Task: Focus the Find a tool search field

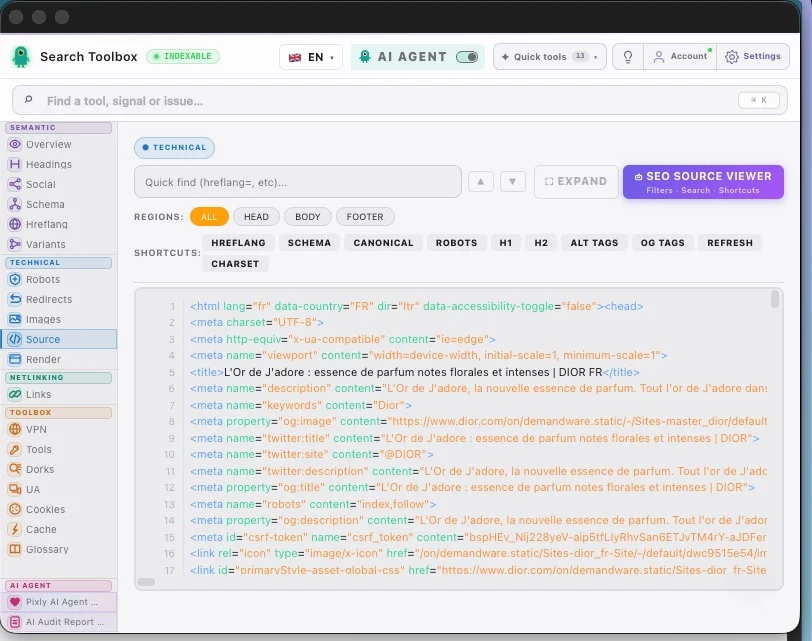Action: (400, 100)
